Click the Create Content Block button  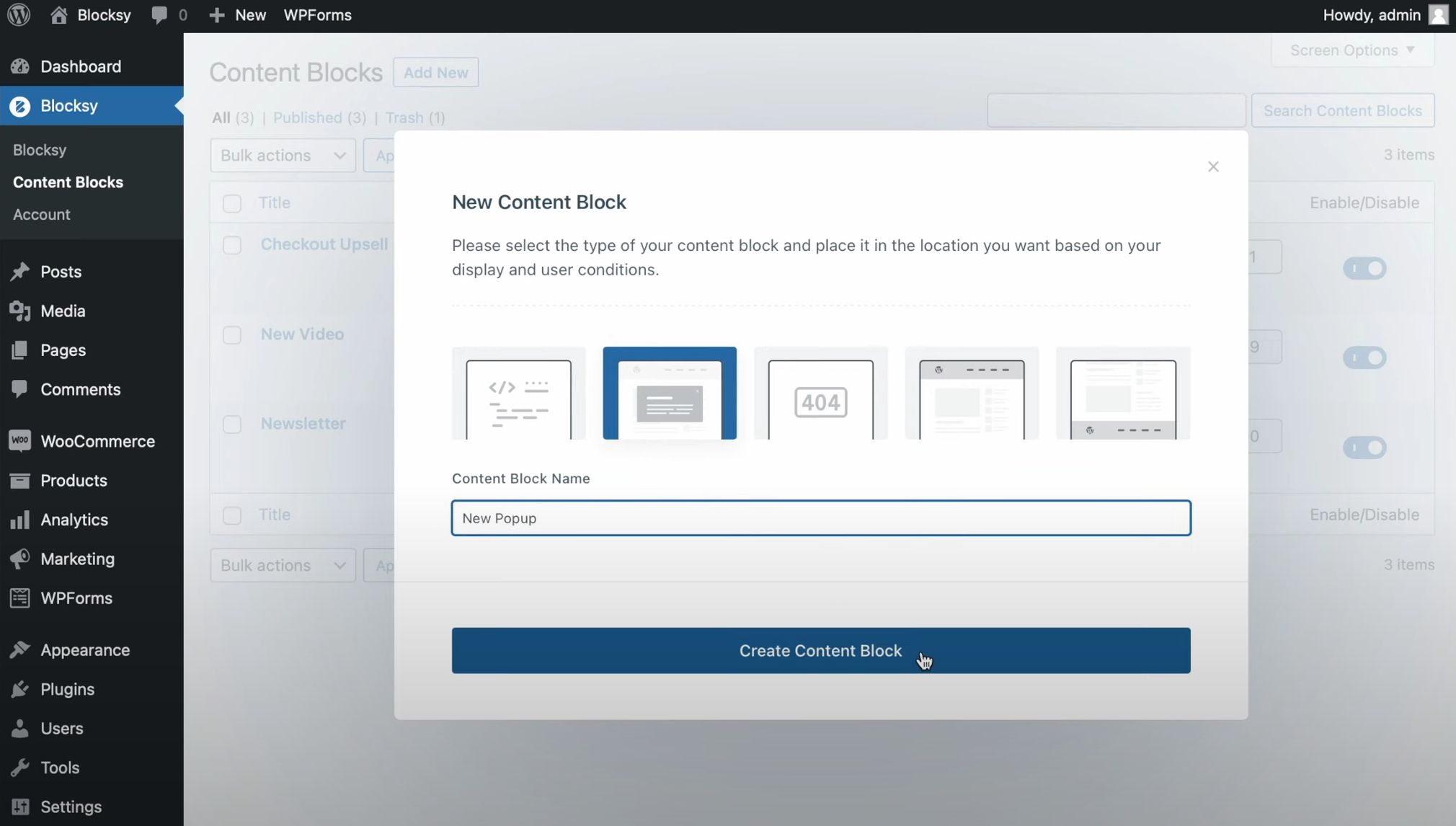(x=820, y=650)
